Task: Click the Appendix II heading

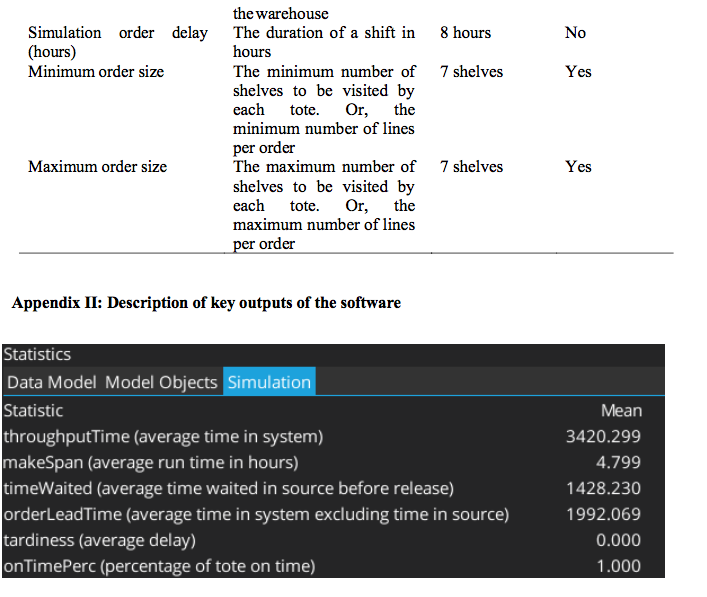Action: pyautogui.click(x=207, y=303)
